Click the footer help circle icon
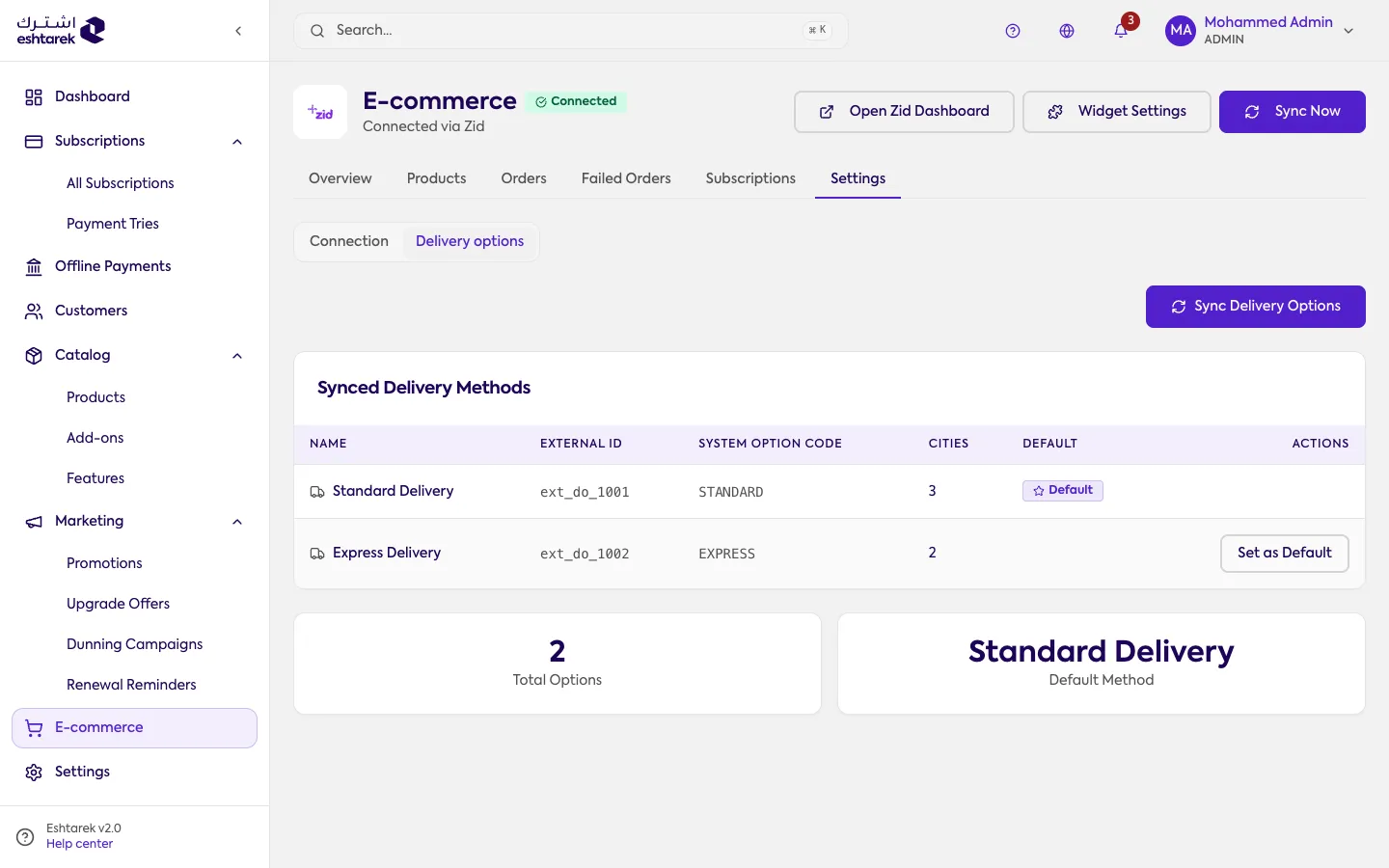The width and height of the screenshot is (1389, 868). point(25,836)
